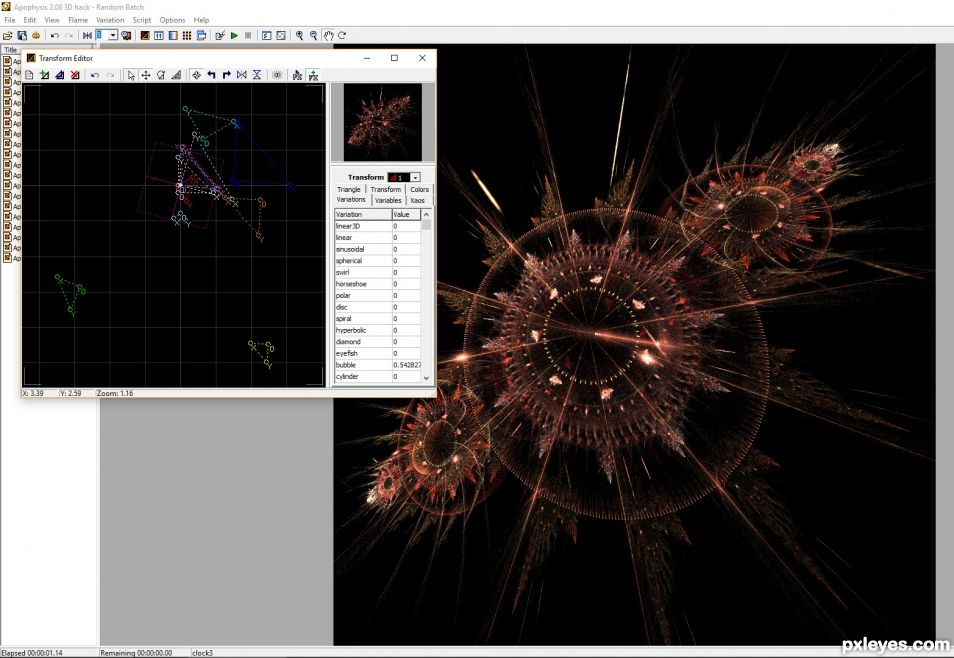Click the linear3D value cell

[x=406, y=226]
